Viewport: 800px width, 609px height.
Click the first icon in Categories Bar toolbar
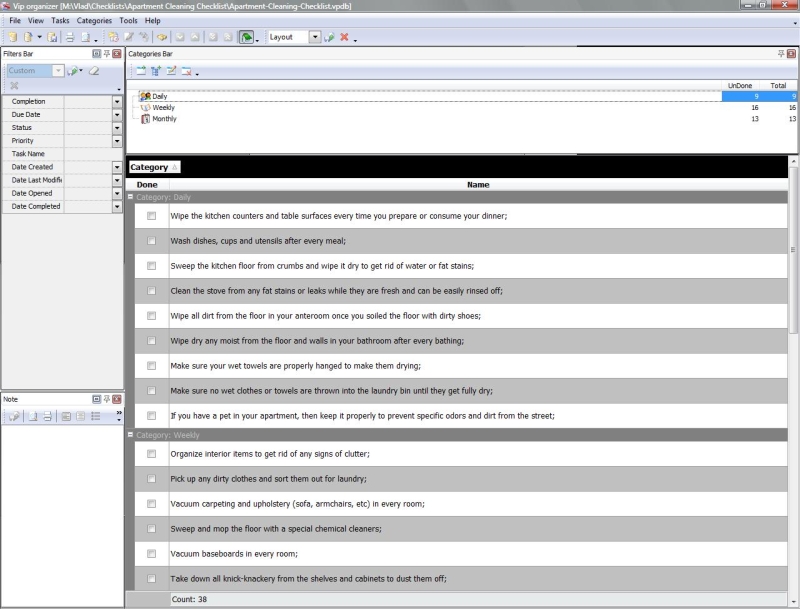(140, 71)
